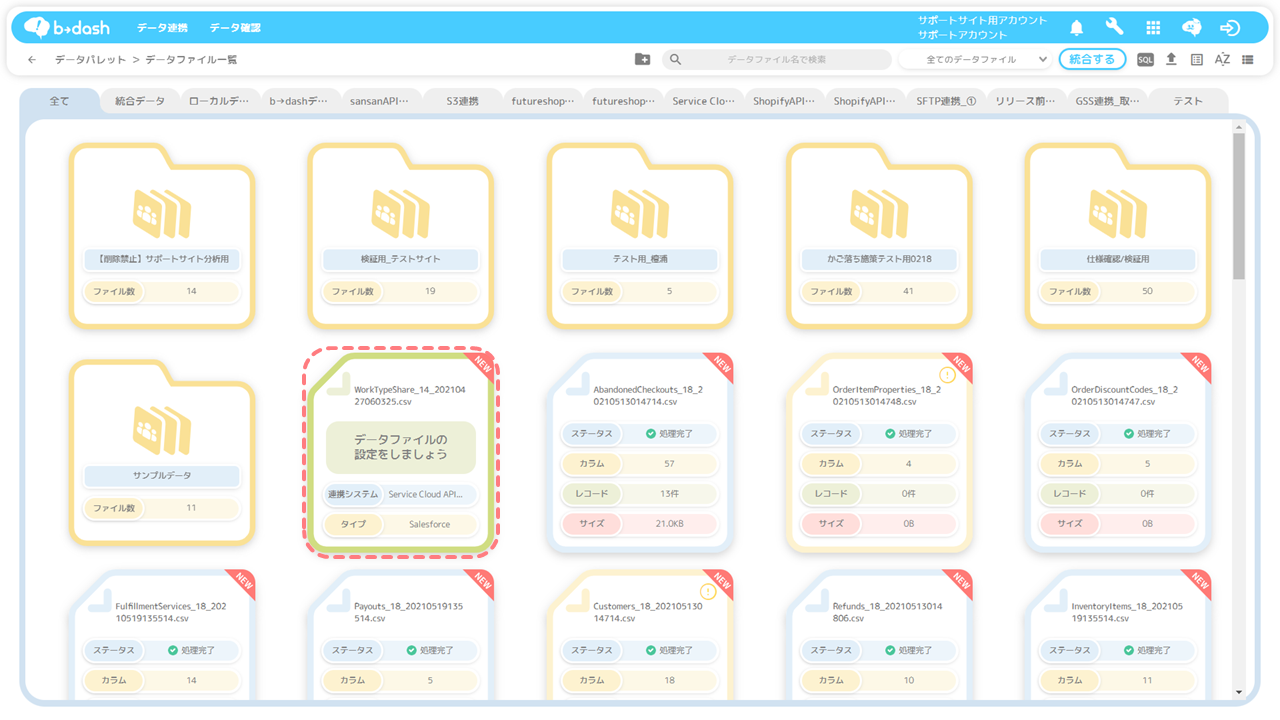Screen dimensions: 1280x720
Task: Click the Service Cloud API… 連携システム value
Action: 427,495
